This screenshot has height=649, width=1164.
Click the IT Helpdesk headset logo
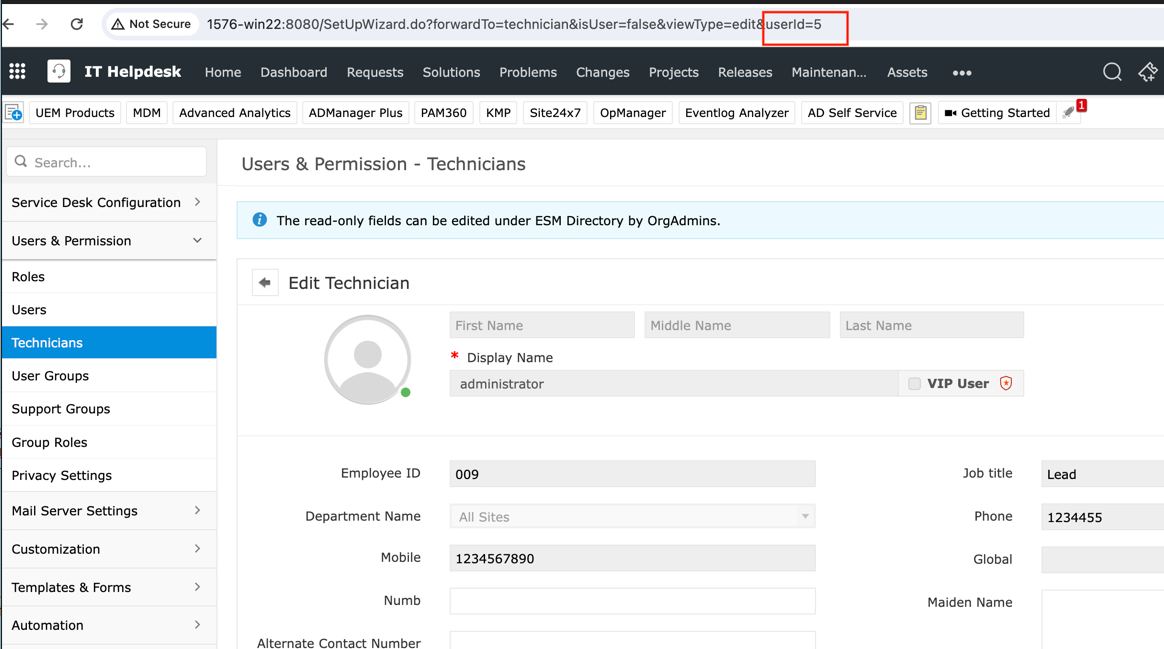coord(59,72)
